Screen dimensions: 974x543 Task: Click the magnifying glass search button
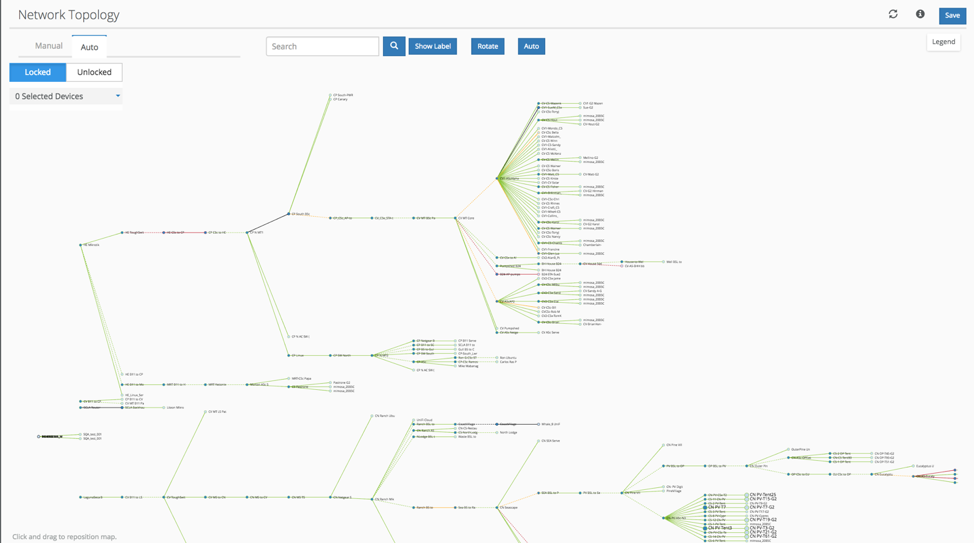click(394, 46)
